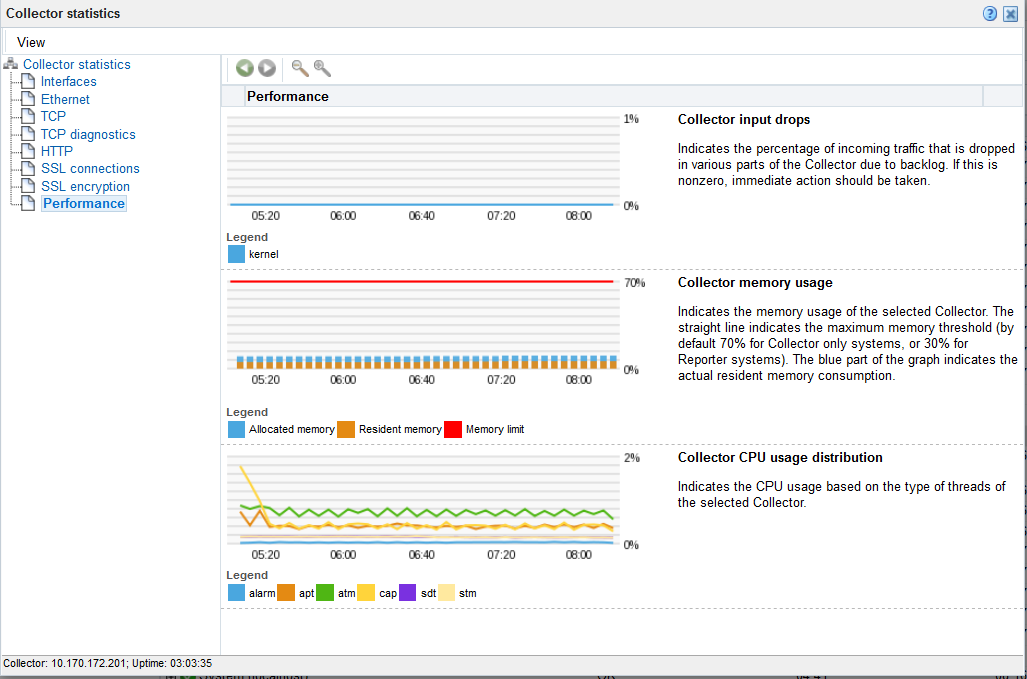Open the TCP statistics page
This screenshot has height=679, width=1027.
tap(53, 116)
